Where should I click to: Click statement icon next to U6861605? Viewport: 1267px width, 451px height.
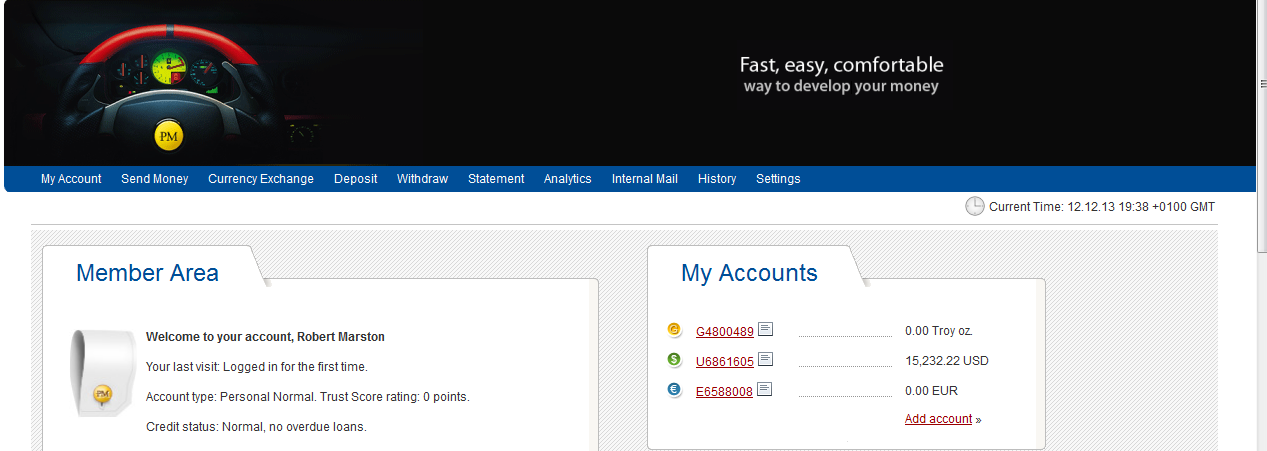(x=765, y=359)
